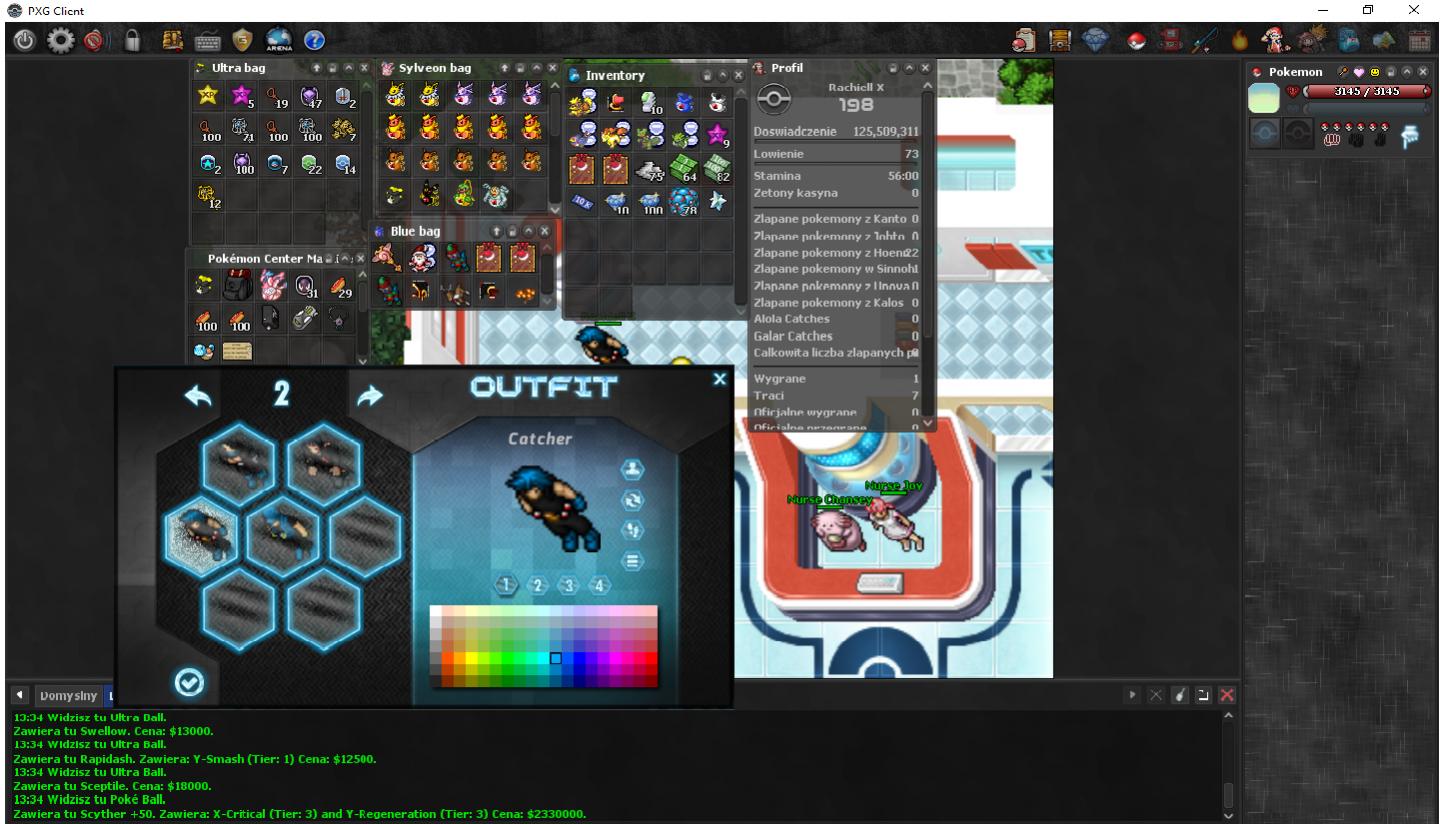Screen dimensions: 1440x824
Task: Go to next outfit page with right arrow
Action: tap(370, 396)
